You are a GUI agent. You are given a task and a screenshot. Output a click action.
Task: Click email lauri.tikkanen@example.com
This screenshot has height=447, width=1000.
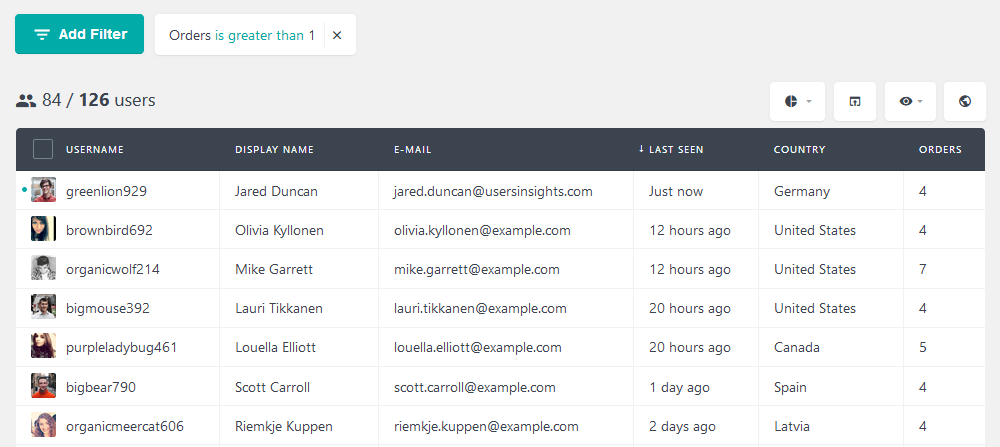click(480, 309)
